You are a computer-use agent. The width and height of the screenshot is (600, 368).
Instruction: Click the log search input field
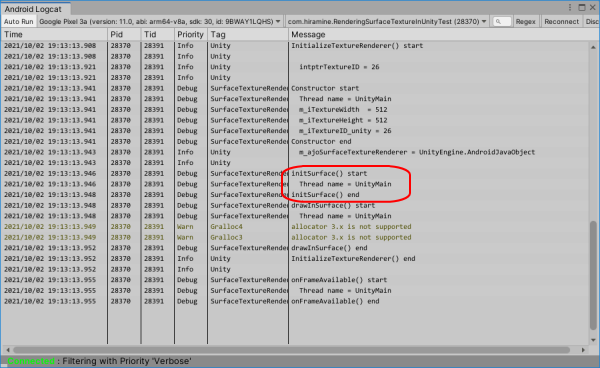[502, 21]
